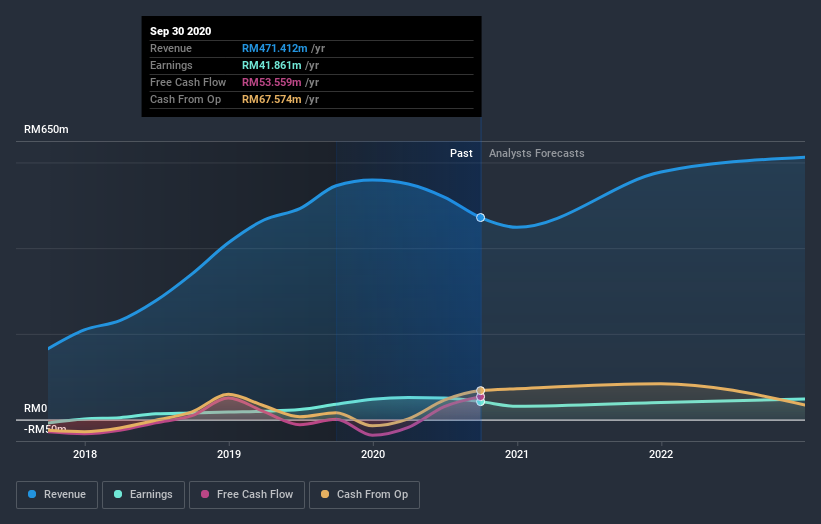Click the Free Cash Flow label in tooltip
Viewport: 821px width, 524px height.
(188, 82)
